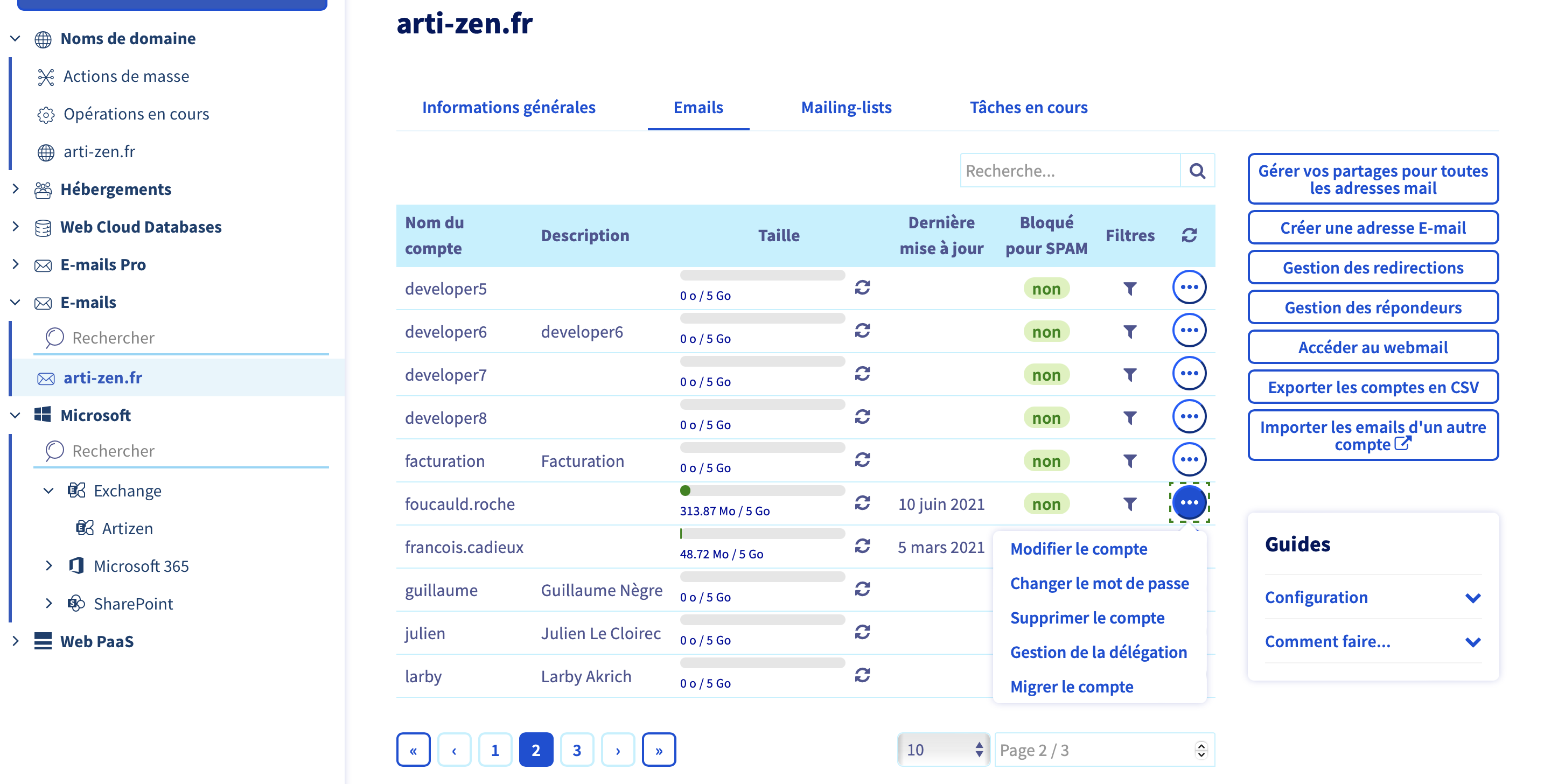Expand the Configuration guide section
Viewport: 1551px width, 784px height.
(x=1472, y=597)
